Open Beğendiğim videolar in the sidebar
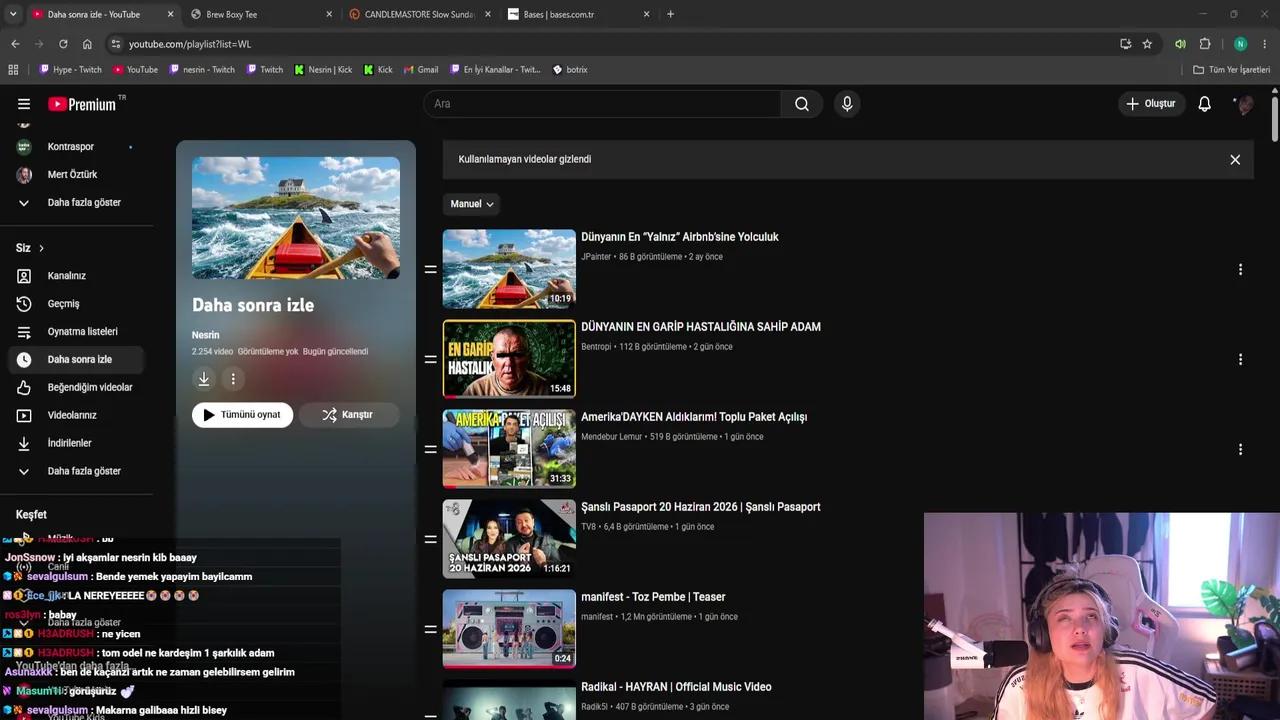 click(75, 388)
